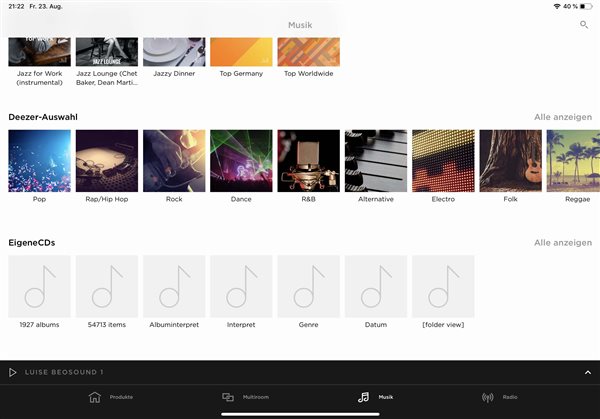Open the 54713 items music folder
Viewport: 600px width, 419px height.
pos(106,286)
